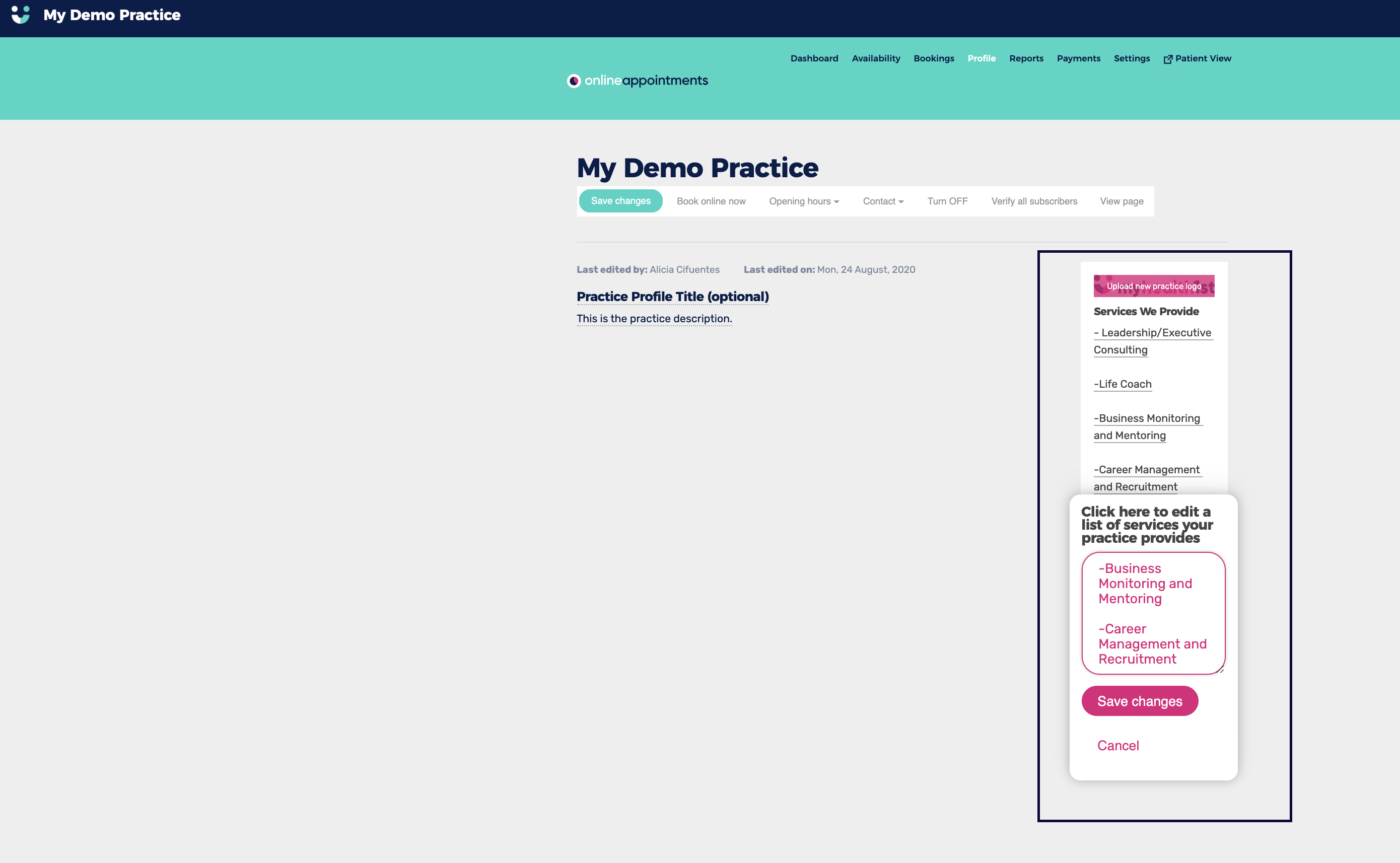Open the Bookings section
The width and height of the screenshot is (1400, 863).
click(x=933, y=58)
